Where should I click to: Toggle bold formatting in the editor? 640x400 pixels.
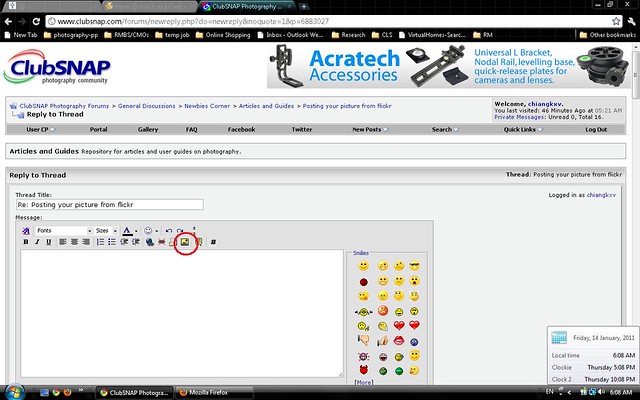point(26,242)
